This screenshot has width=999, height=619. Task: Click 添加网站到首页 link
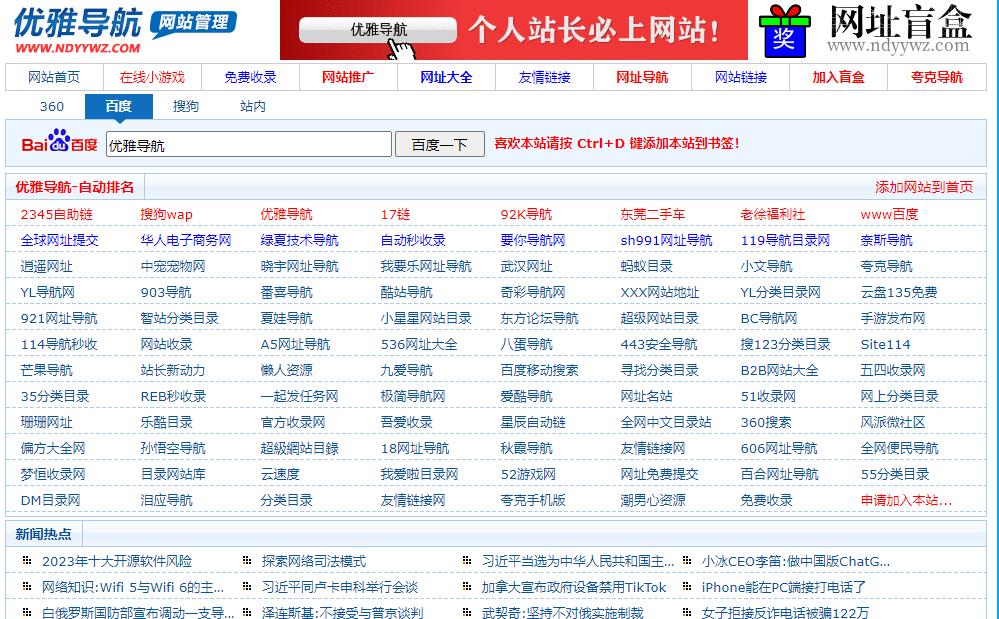click(924, 187)
